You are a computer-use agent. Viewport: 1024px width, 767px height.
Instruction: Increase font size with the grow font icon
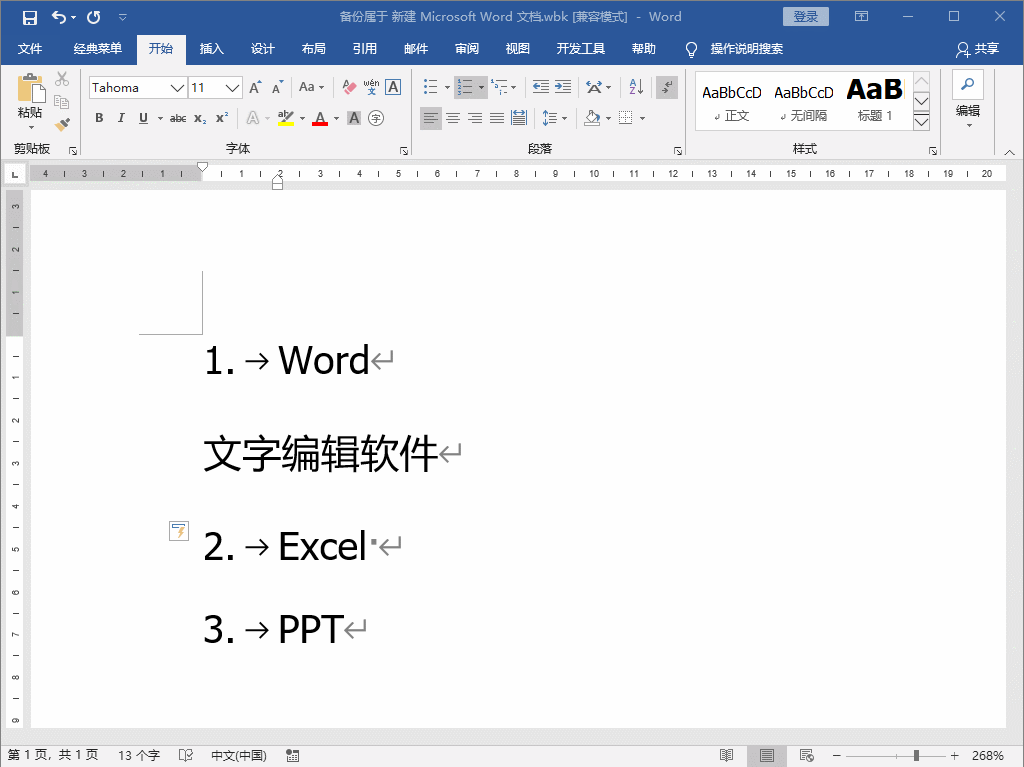(255, 88)
